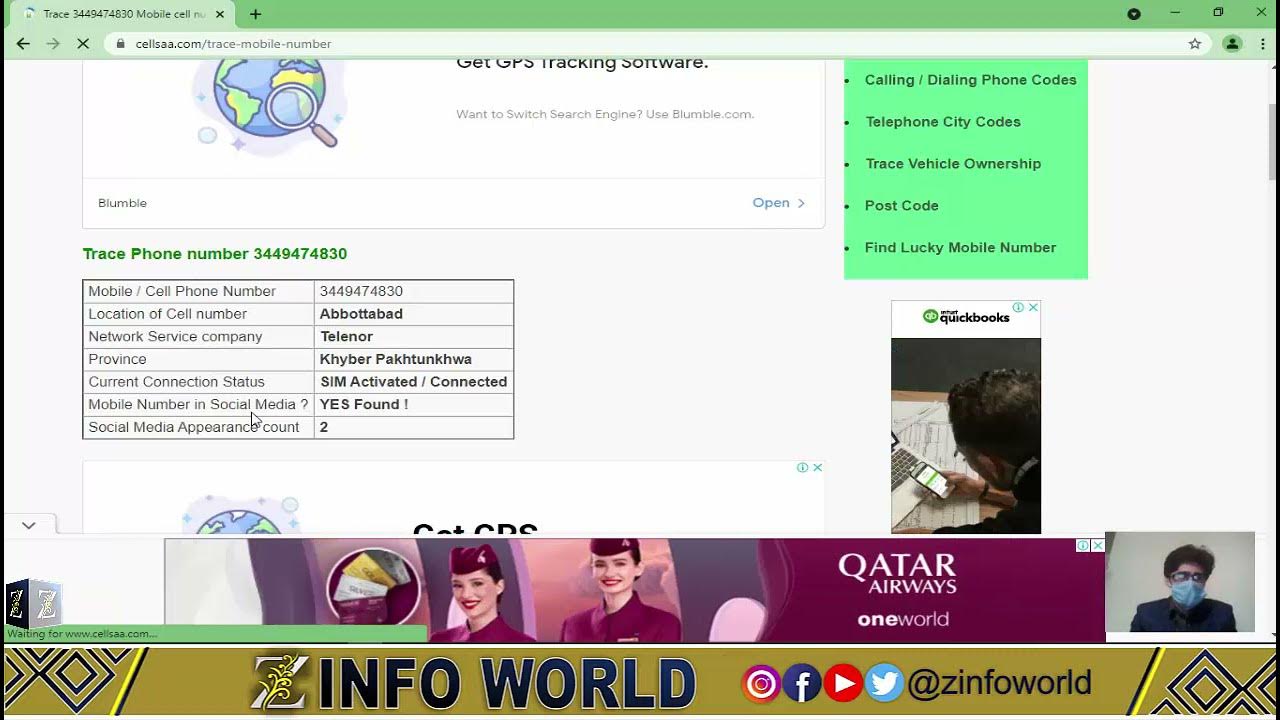This screenshot has width=1280, height=720.
Task: Click the Facebook icon in banner
Action: [x=802, y=684]
